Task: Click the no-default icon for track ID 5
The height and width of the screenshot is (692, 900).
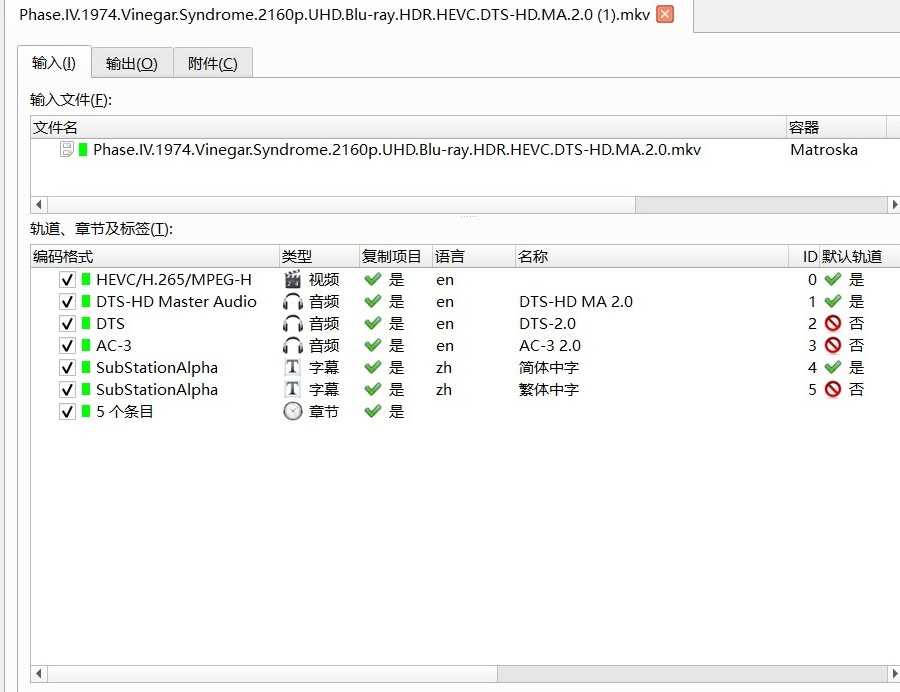Action: (833, 390)
